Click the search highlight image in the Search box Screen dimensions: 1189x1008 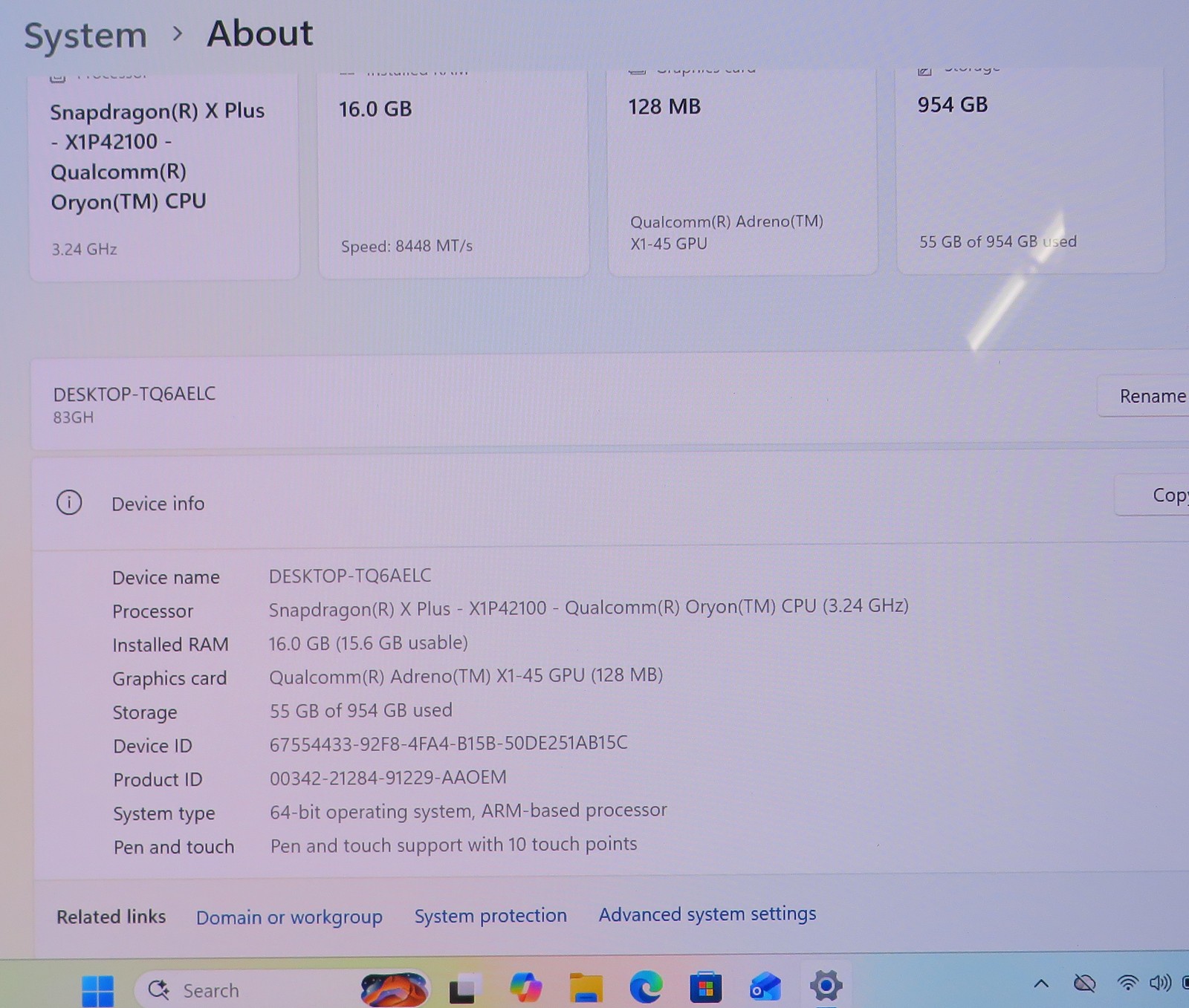click(394, 989)
